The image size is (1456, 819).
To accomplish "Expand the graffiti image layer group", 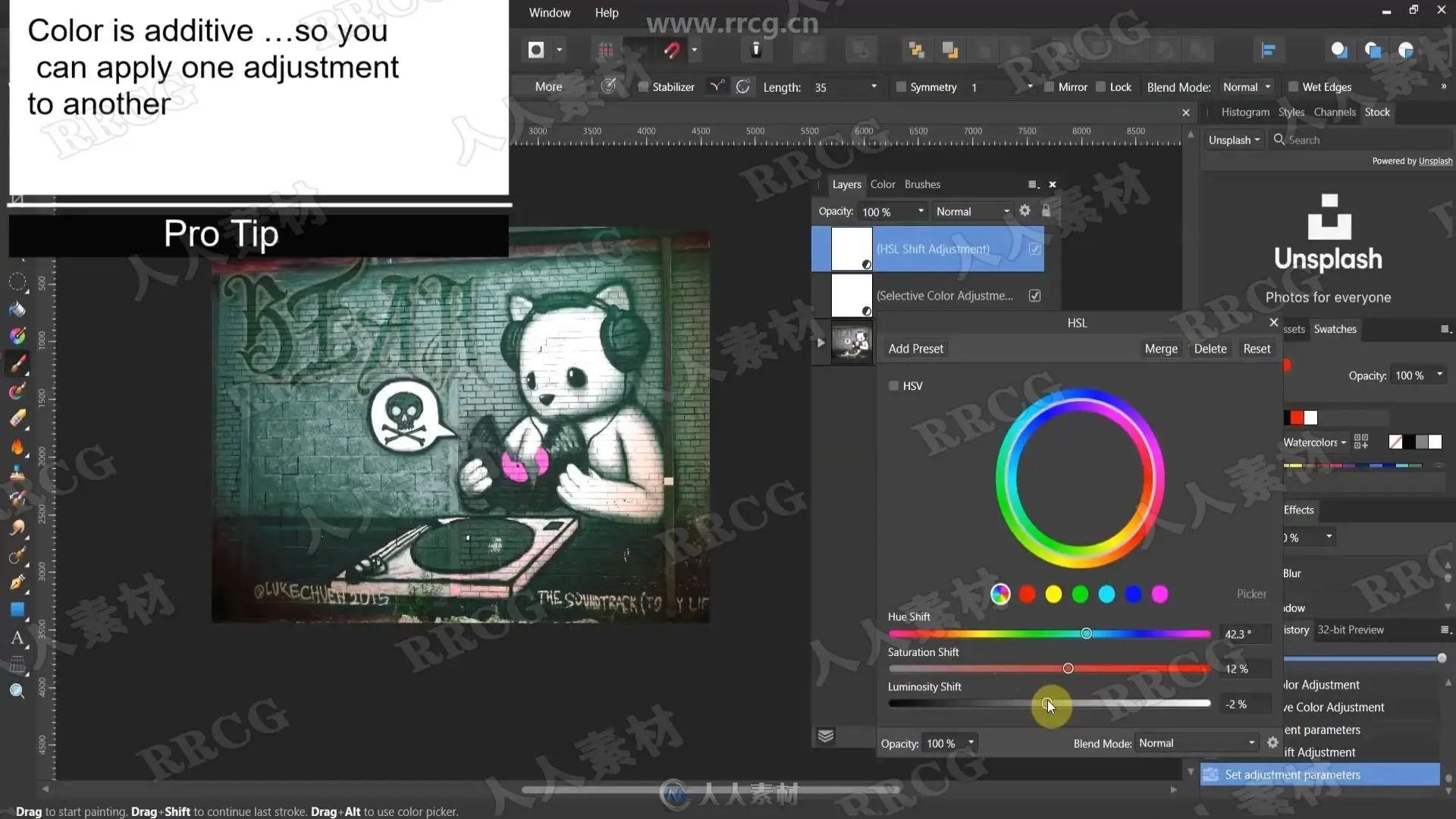I will click(821, 343).
